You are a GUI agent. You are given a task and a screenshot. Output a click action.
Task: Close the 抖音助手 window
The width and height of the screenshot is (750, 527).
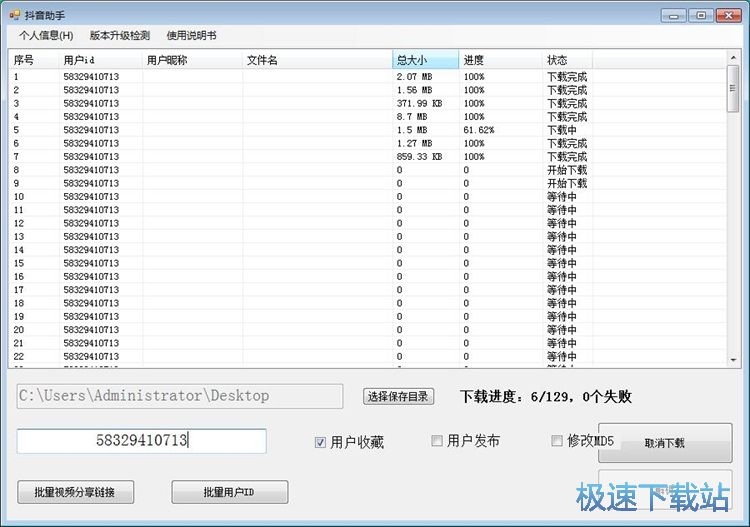point(728,16)
